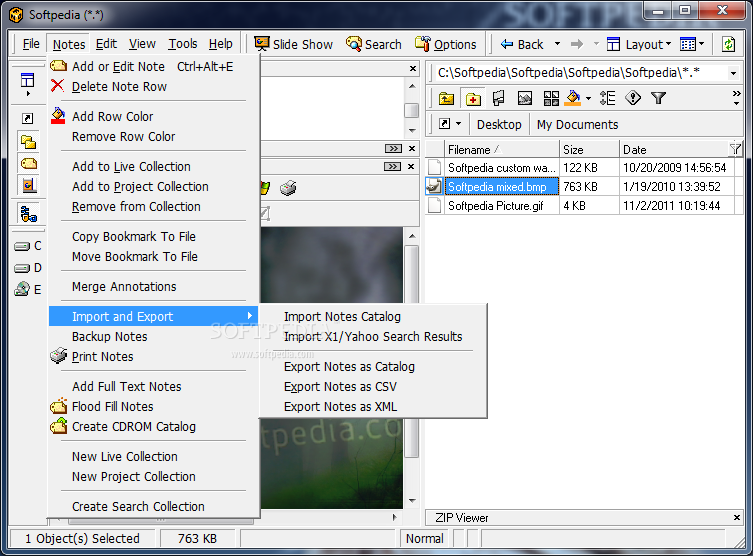Open the Slide Show tool

tap(293, 45)
